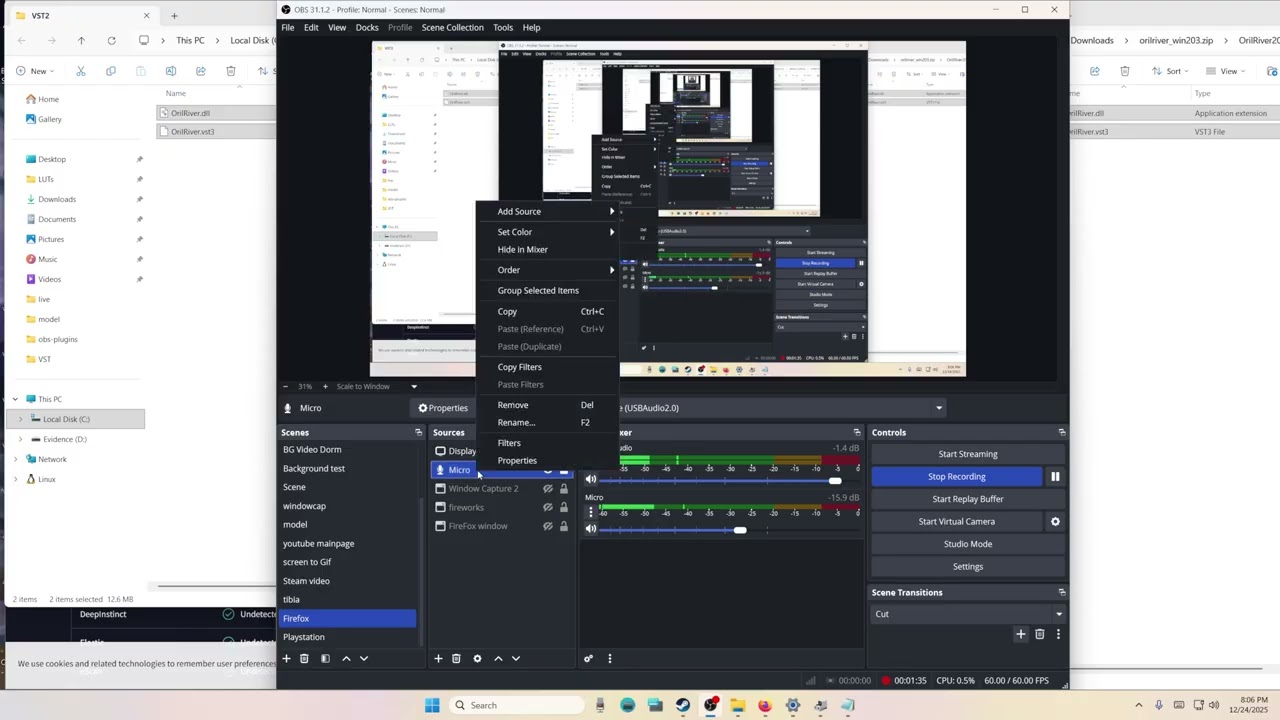
Task: Expand Local Disk (C:) in Explorer tree
Action: pyautogui.click(x=21, y=419)
